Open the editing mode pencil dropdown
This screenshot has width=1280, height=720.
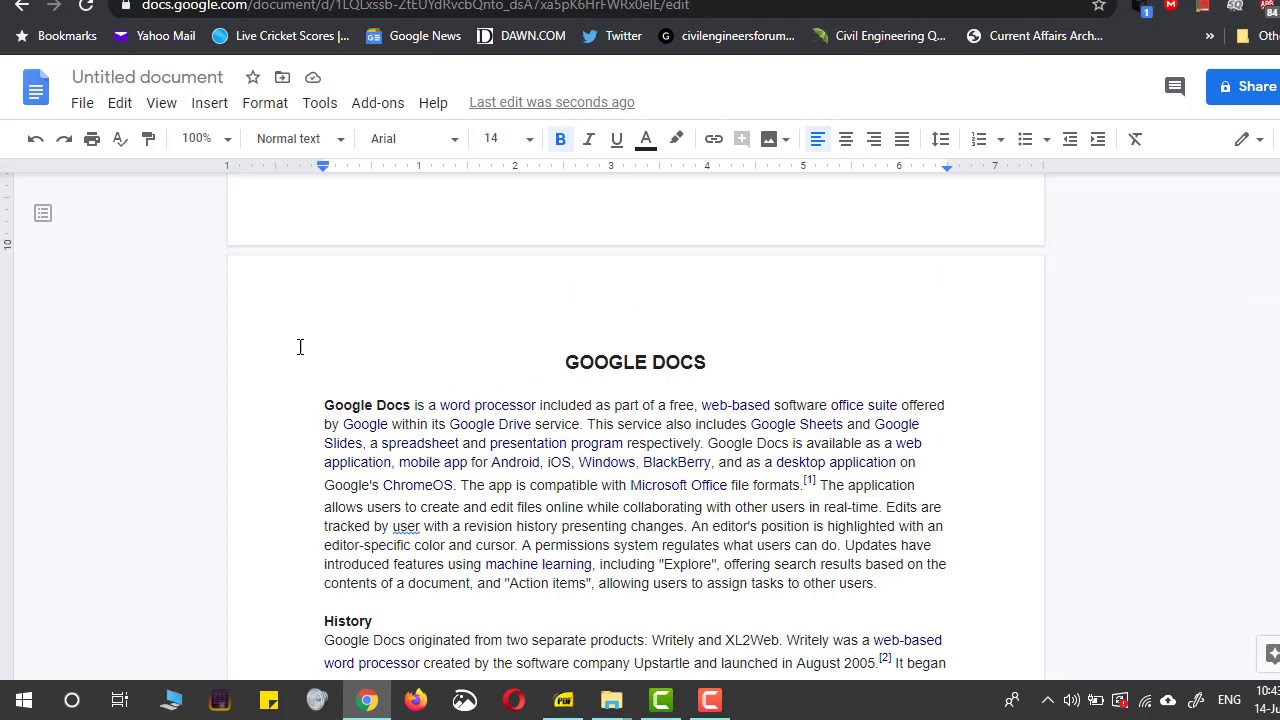coord(1249,139)
